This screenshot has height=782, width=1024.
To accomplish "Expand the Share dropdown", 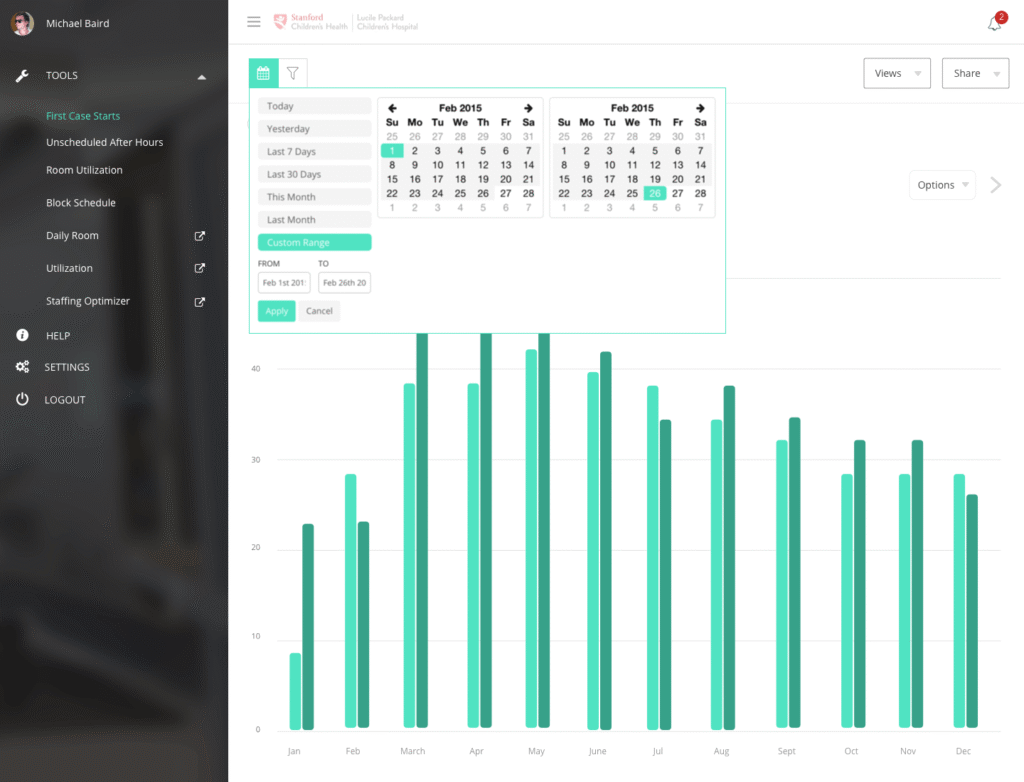I will click(974, 73).
